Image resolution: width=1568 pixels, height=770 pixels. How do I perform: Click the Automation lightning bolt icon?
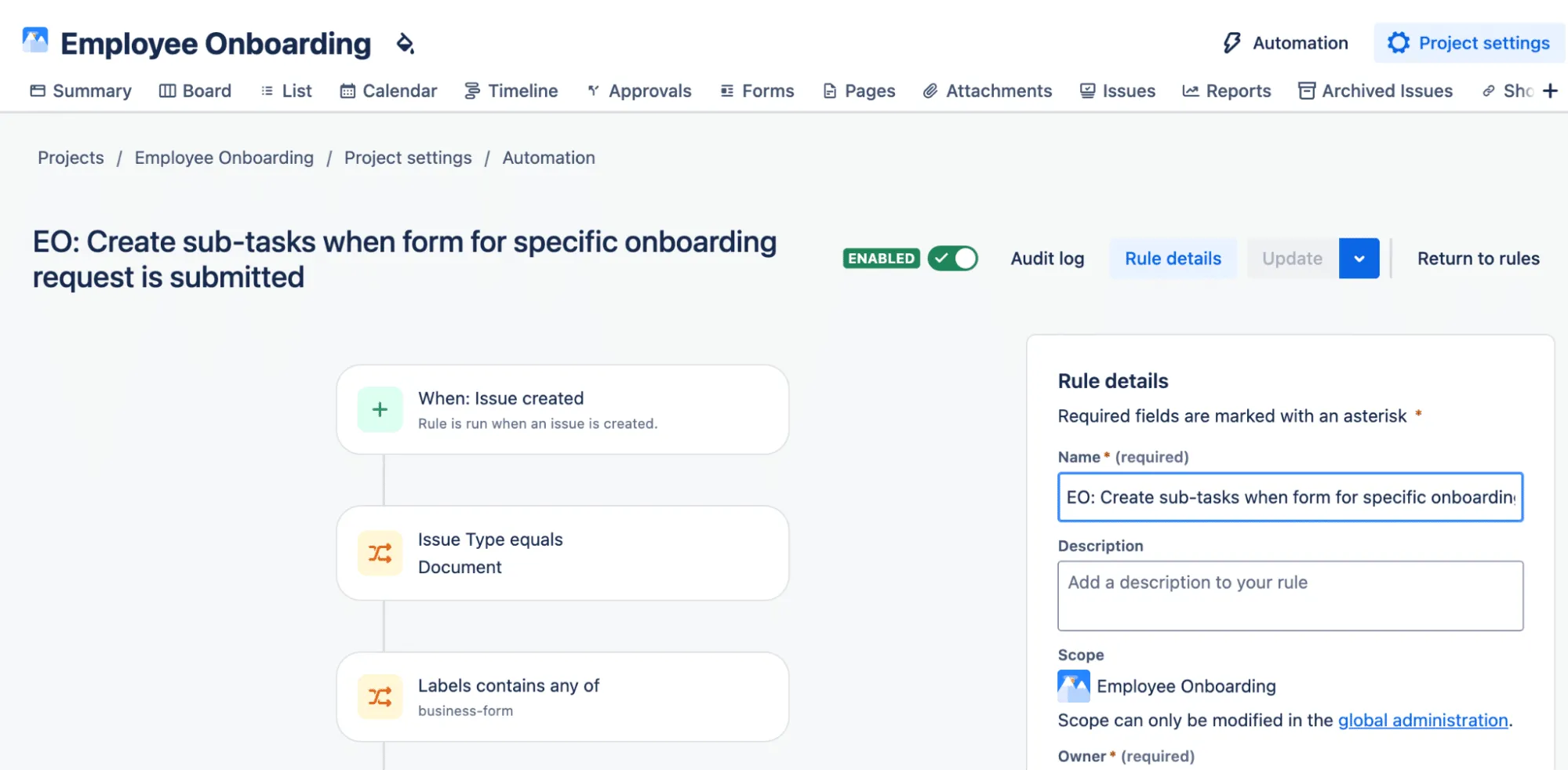[x=1231, y=43]
